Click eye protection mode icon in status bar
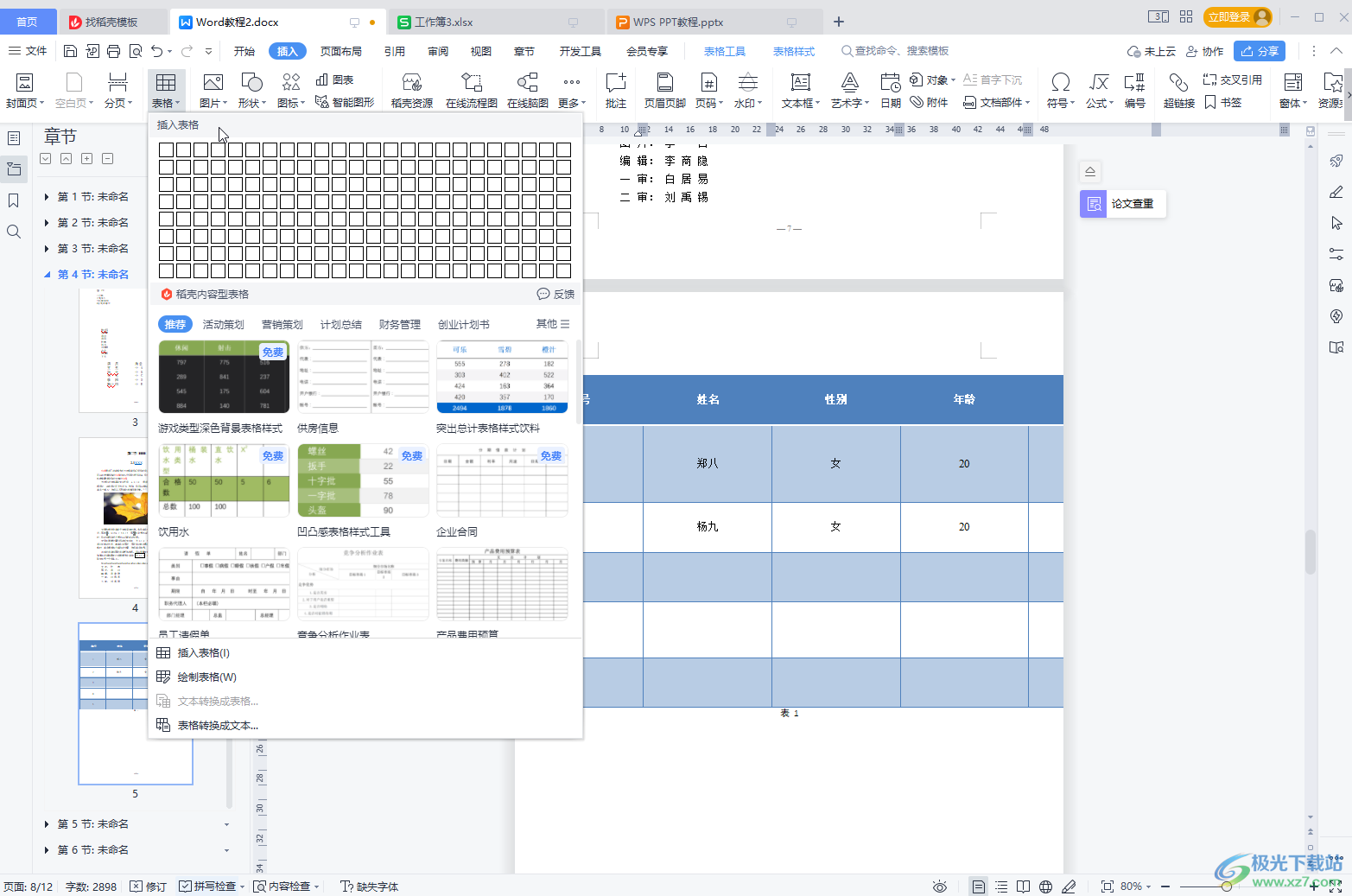The width and height of the screenshot is (1352, 896). (940, 886)
